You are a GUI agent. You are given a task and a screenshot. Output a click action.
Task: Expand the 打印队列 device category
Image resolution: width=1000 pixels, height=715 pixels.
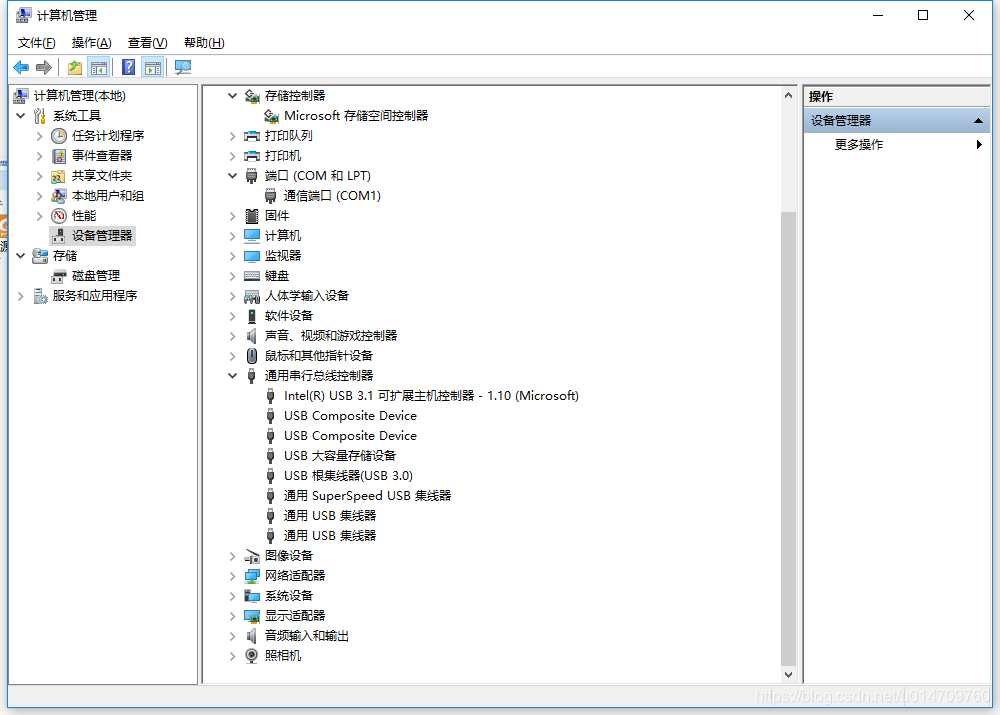point(233,136)
